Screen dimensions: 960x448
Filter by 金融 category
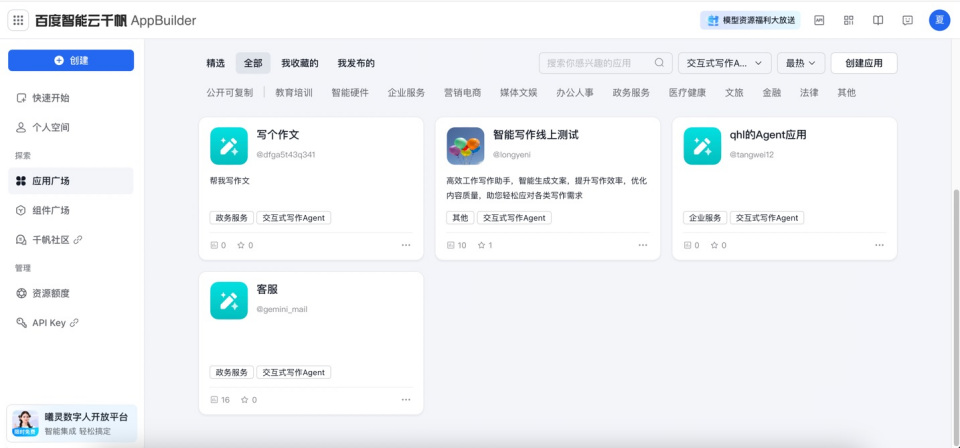(x=771, y=93)
